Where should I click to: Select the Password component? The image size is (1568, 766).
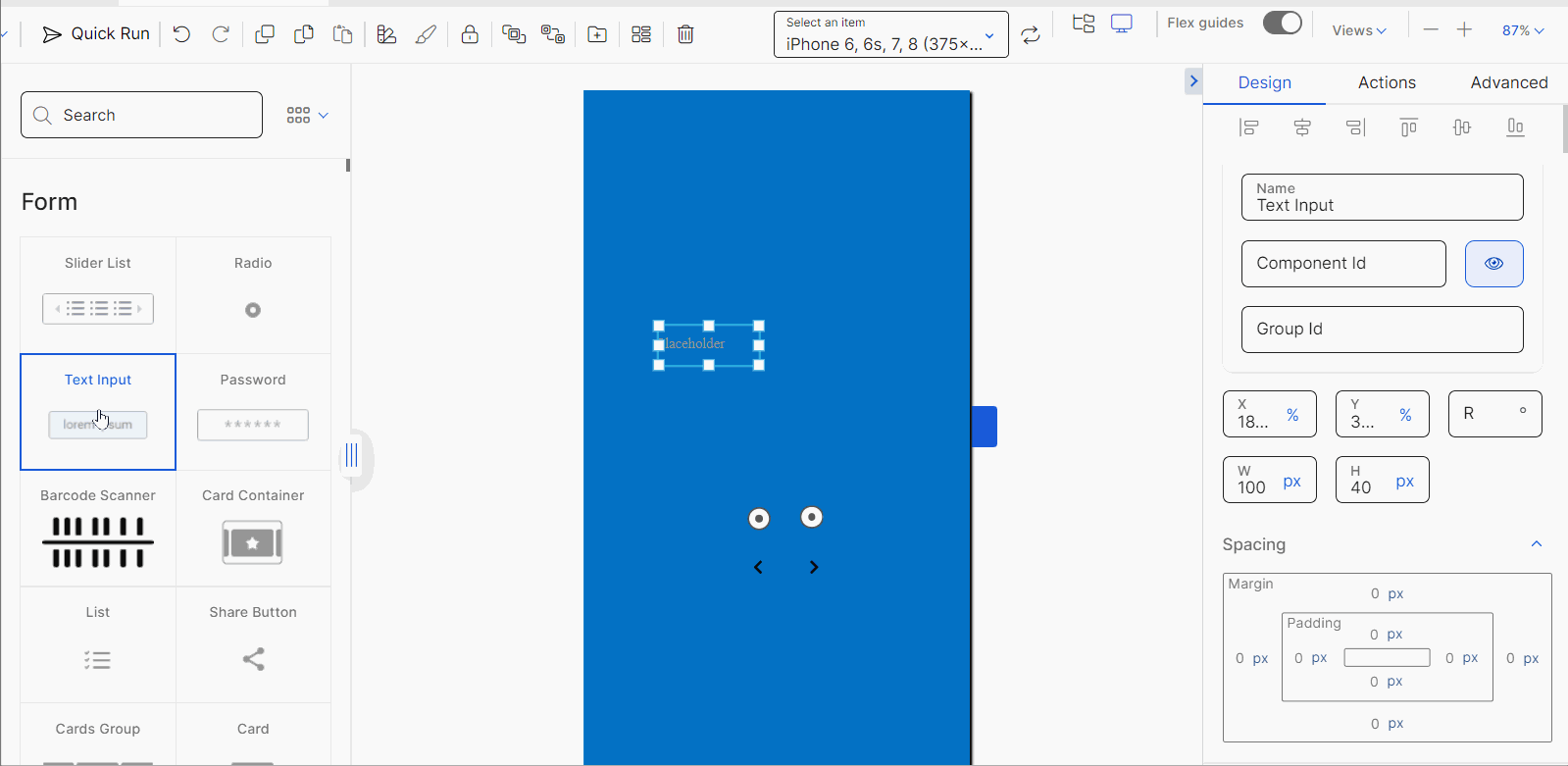pos(253,411)
